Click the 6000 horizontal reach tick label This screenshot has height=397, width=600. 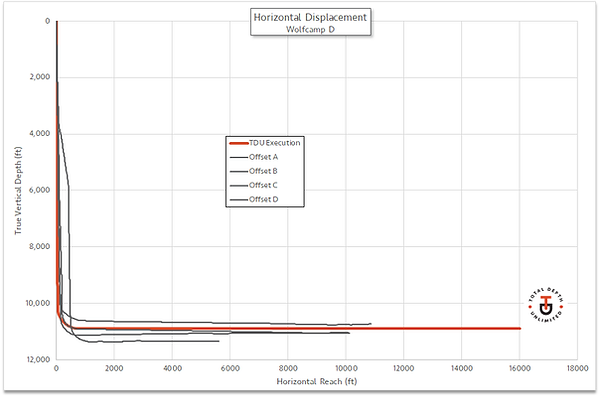pos(230,368)
